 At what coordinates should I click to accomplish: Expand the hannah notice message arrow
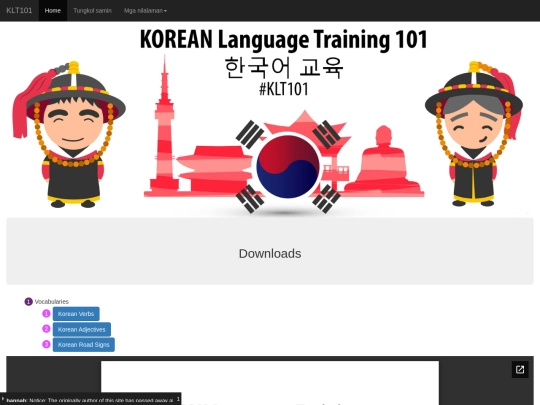[3, 399]
